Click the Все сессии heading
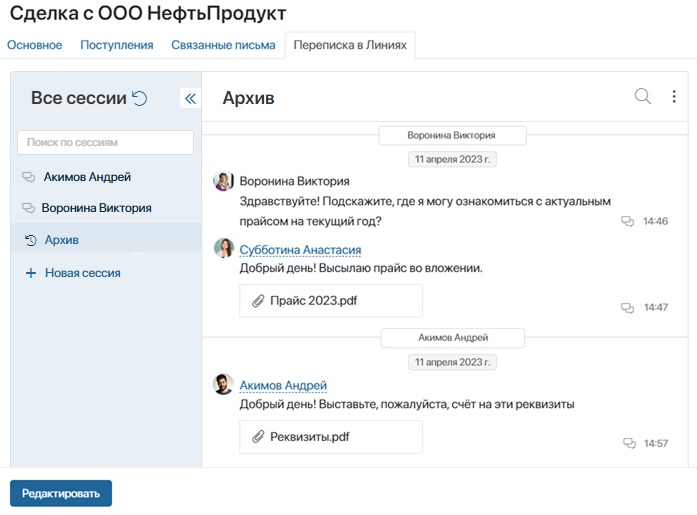The width and height of the screenshot is (697, 515). (79, 98)
